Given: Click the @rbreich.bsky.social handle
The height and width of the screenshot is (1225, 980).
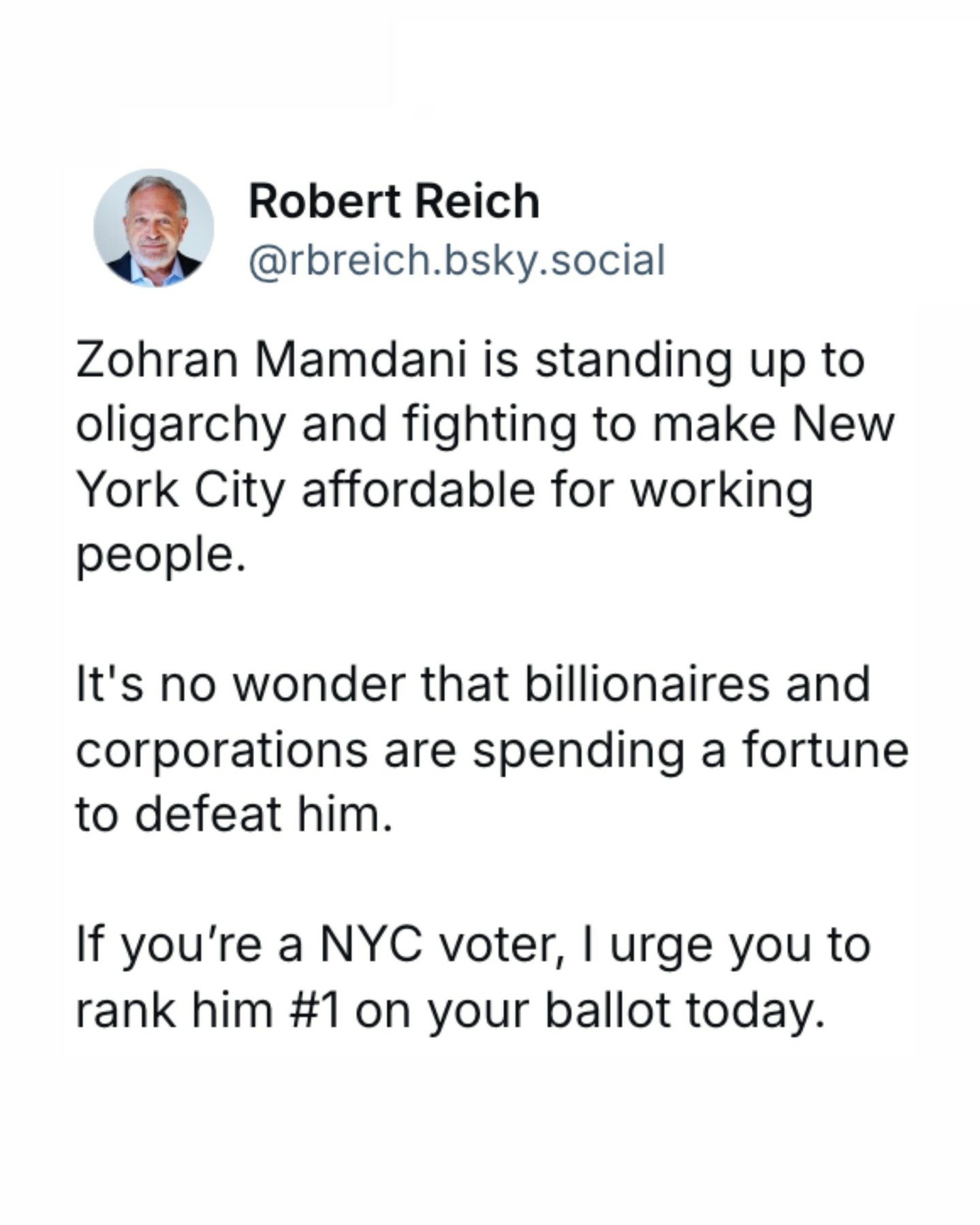Looking at the screenshot, I should click(456, 261).
